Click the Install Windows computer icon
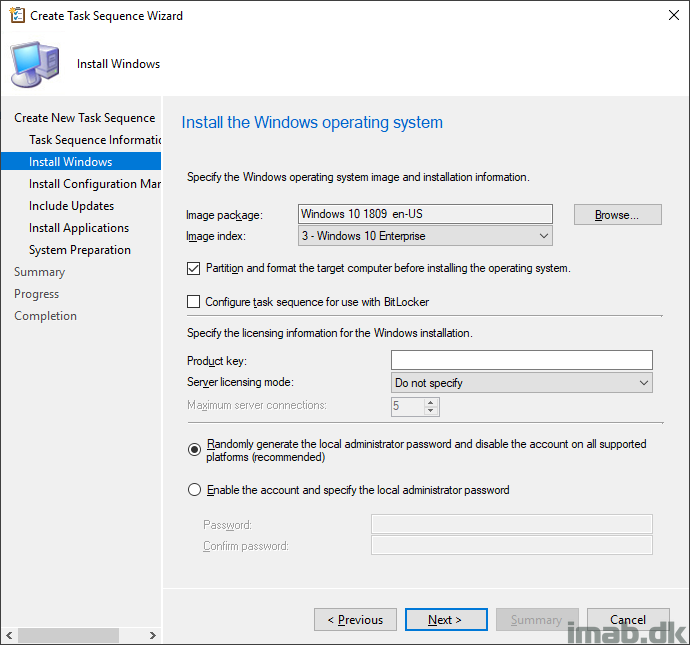 click(35, 64)
